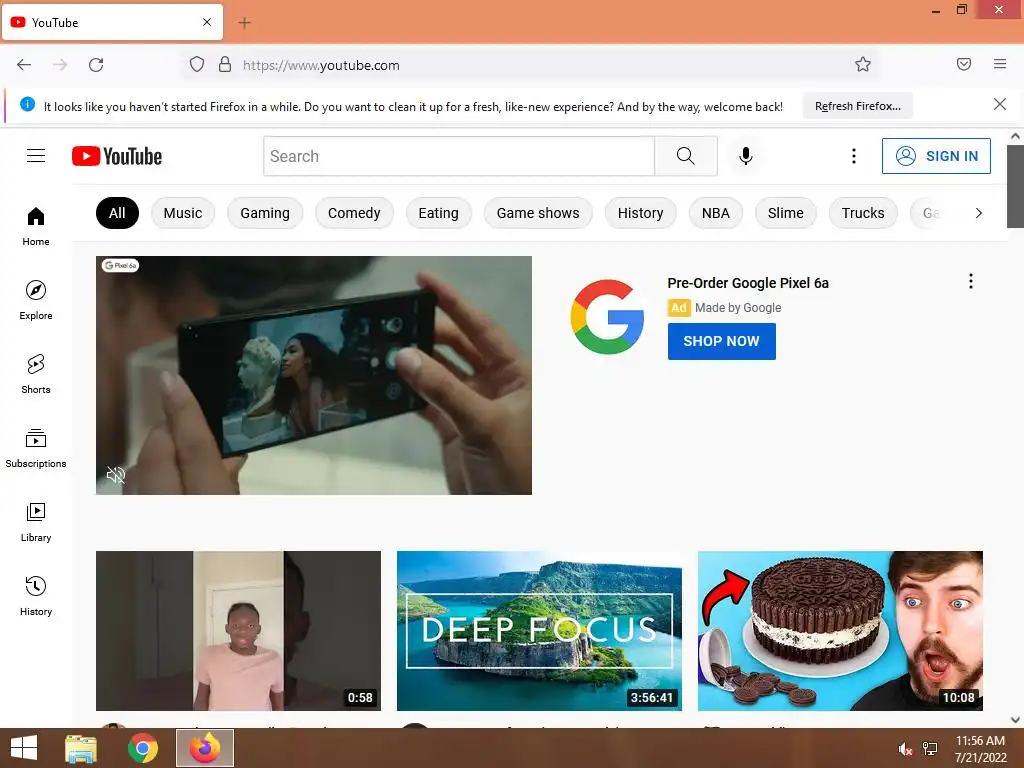Open Shorts in sidebar
Screen dimensions: 1024x768
pos(36,374)
